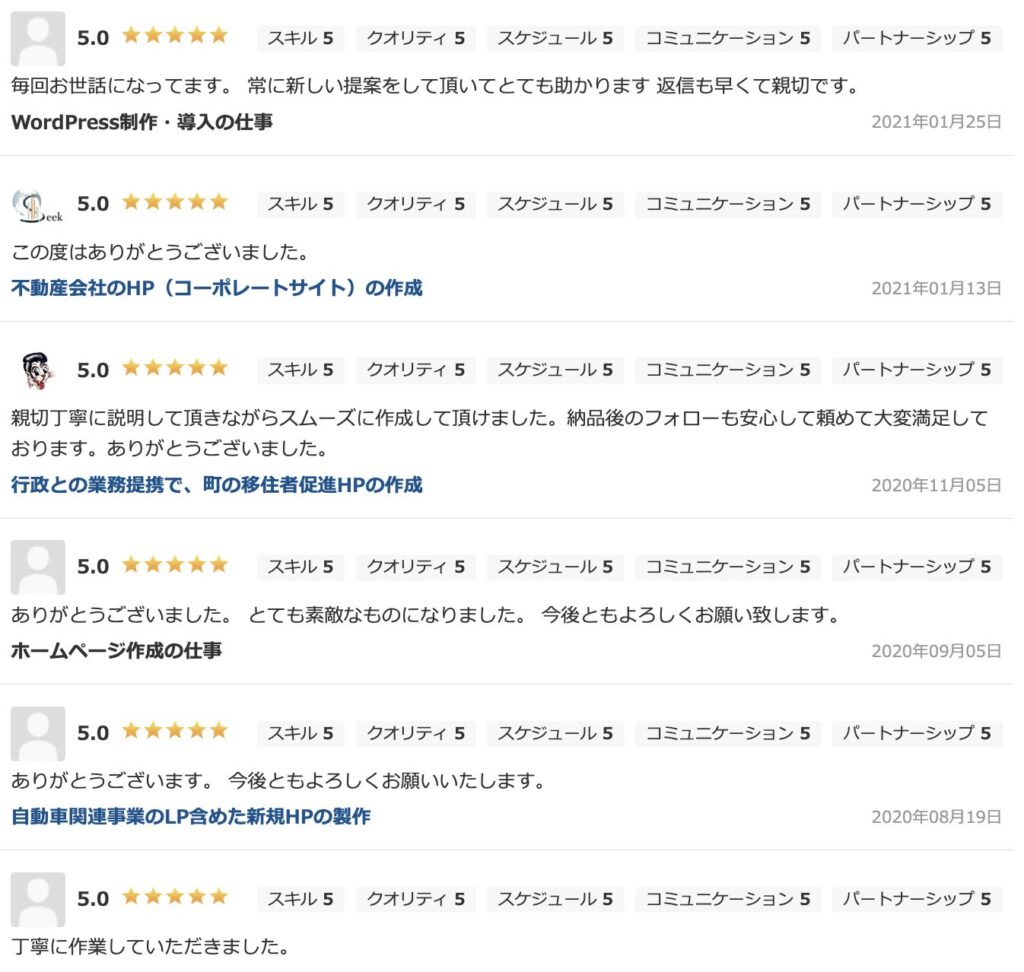
Task: Open 自動車関連事業のLP含めた新規HPの製作 link
Action: point(191,817)
